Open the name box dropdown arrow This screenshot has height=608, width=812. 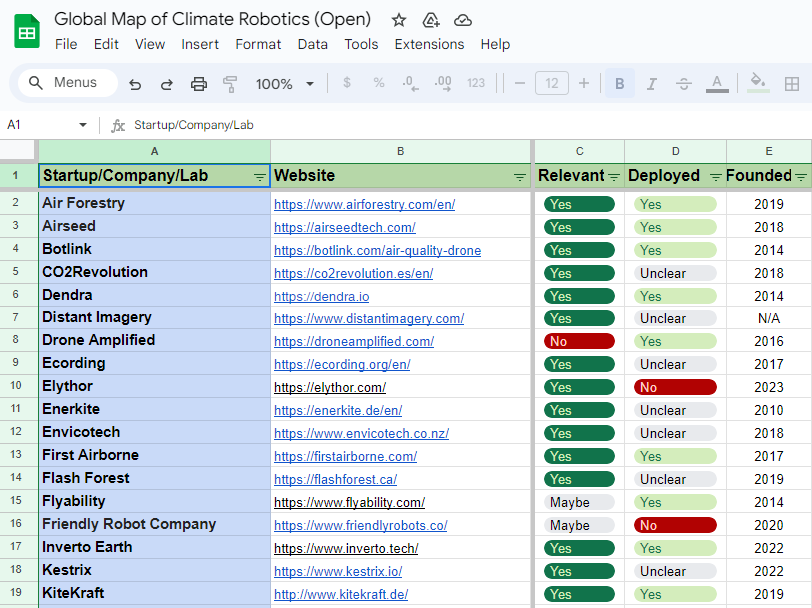(83, 125)
